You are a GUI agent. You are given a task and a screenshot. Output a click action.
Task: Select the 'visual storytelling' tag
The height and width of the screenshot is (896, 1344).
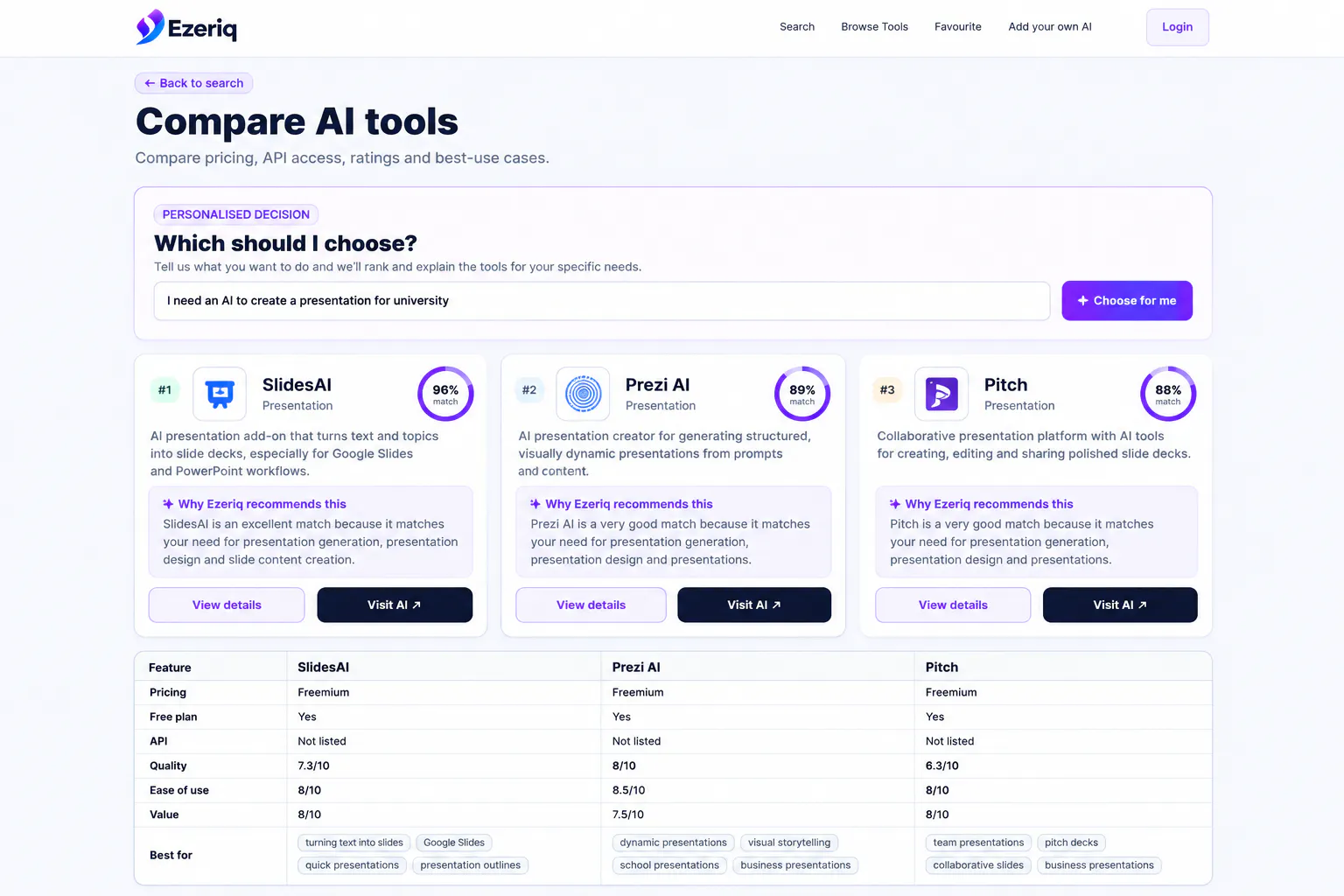(789, 843)
